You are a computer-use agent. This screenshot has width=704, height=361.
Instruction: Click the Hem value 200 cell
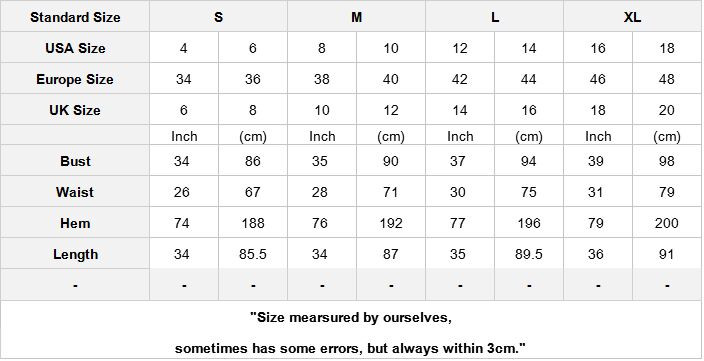[x=667, y=223]
